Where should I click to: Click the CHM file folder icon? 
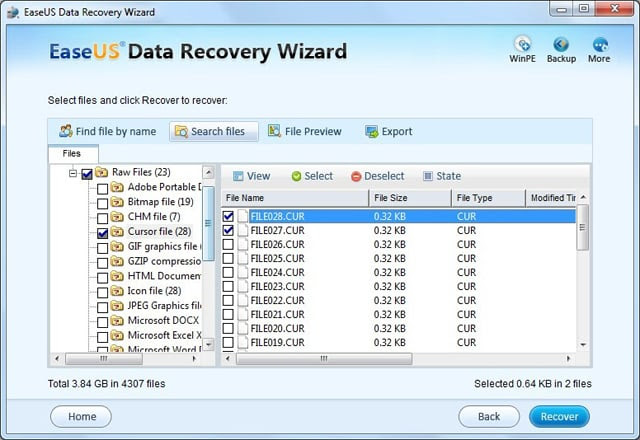tap(117, 217)
